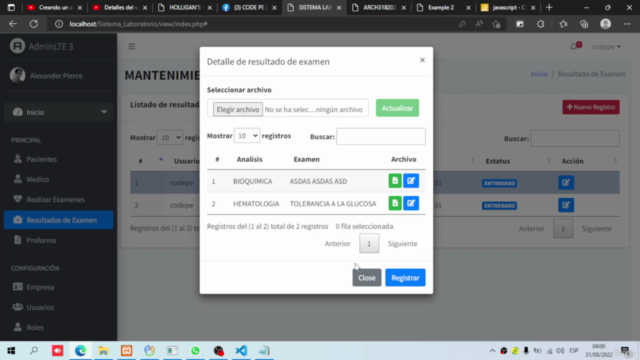Focus background Buscar search field
640x360 pixels.
pyautogui.click(x=575, y=138)
